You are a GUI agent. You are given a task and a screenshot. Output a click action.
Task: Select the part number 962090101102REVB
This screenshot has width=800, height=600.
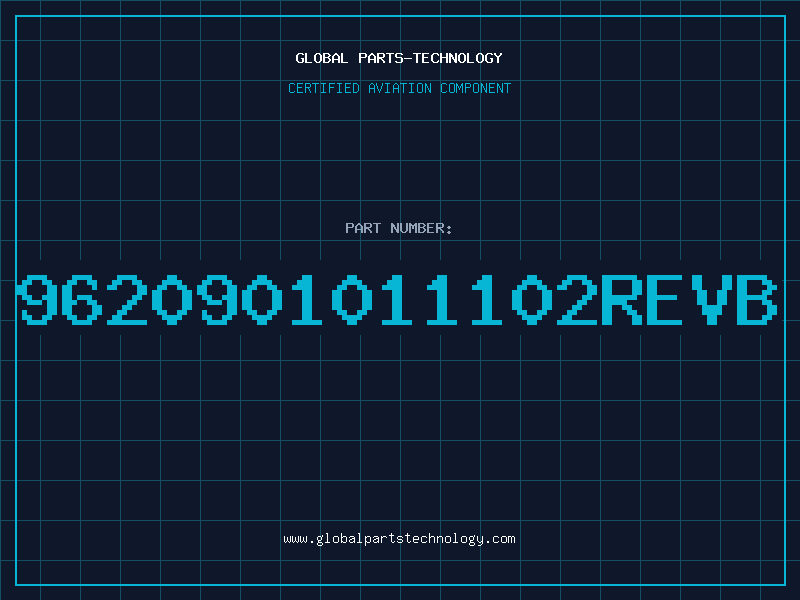pyautogui.click(x=397, y=299)
